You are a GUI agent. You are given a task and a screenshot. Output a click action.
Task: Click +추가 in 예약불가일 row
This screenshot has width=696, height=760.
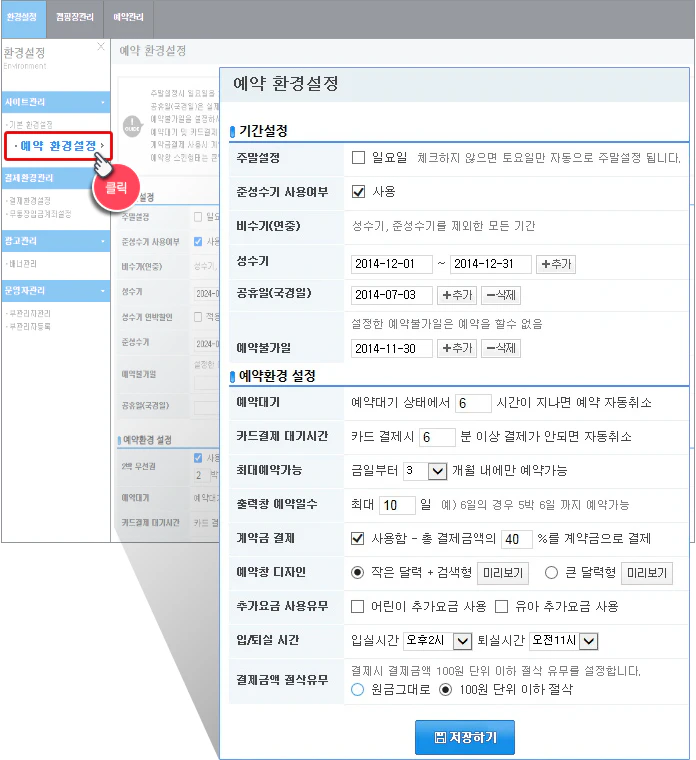coord(457,348)
